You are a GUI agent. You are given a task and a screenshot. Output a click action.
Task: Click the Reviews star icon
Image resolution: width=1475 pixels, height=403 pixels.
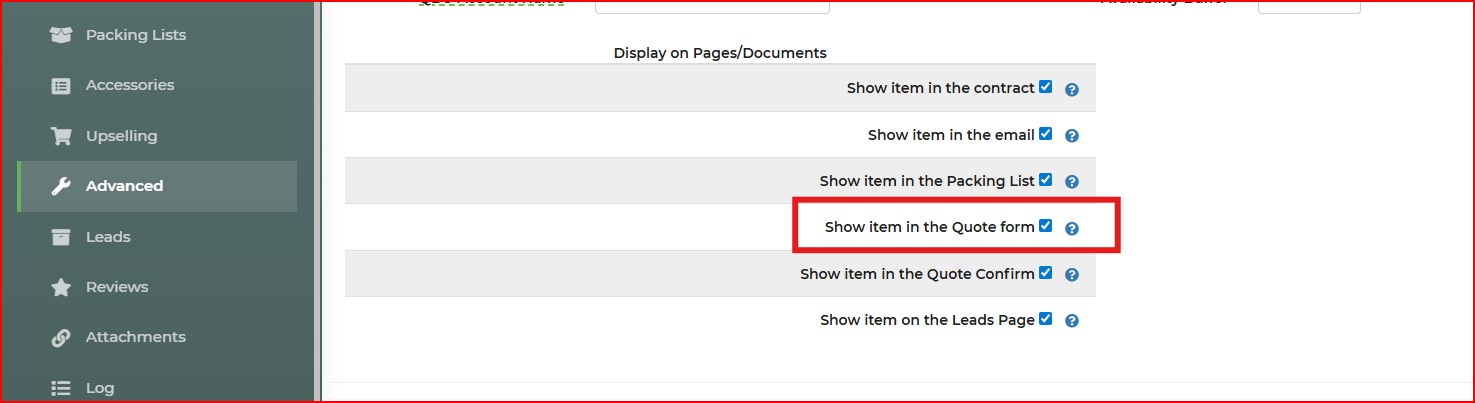pyautogui.click(x=61, y=287)
